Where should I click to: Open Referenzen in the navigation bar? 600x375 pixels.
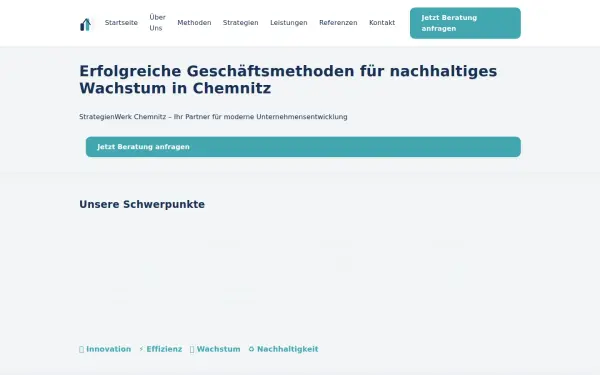tap(338, 23)
